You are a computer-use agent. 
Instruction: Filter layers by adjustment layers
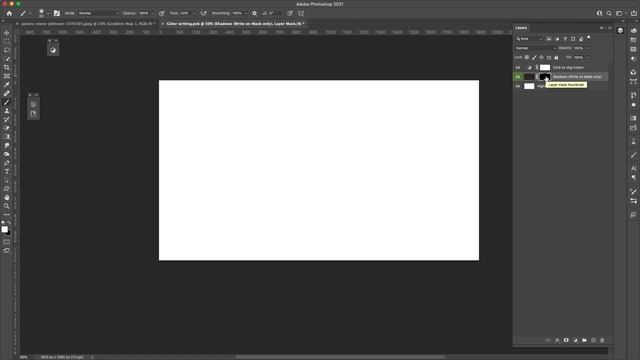pyautogui.click(x=557, y=39)
